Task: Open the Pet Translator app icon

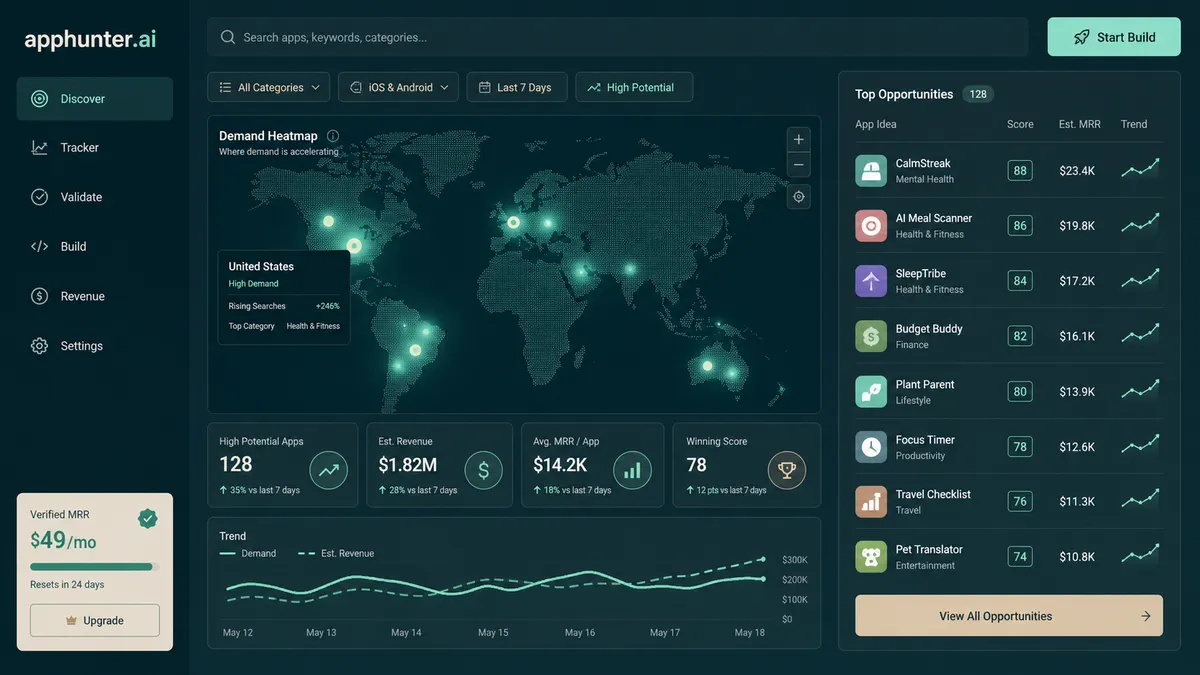Action: [871, 557]
